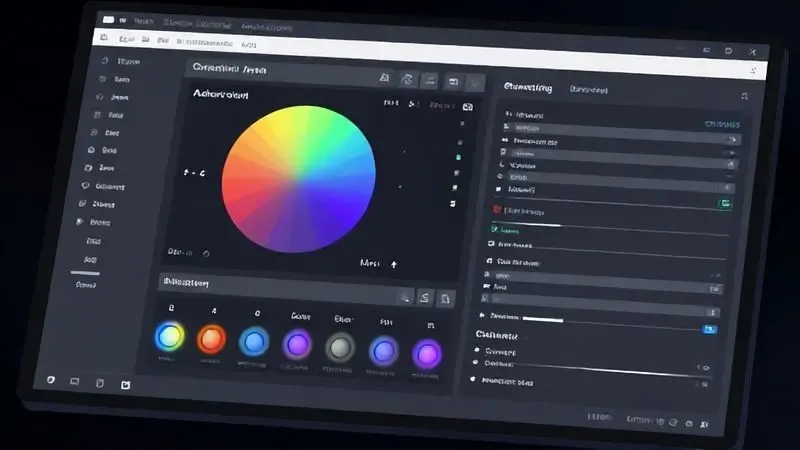800x450 pixels.
Task: Click the stacked-lines icon in the color panel header
Action: click(x=430, y=80)
